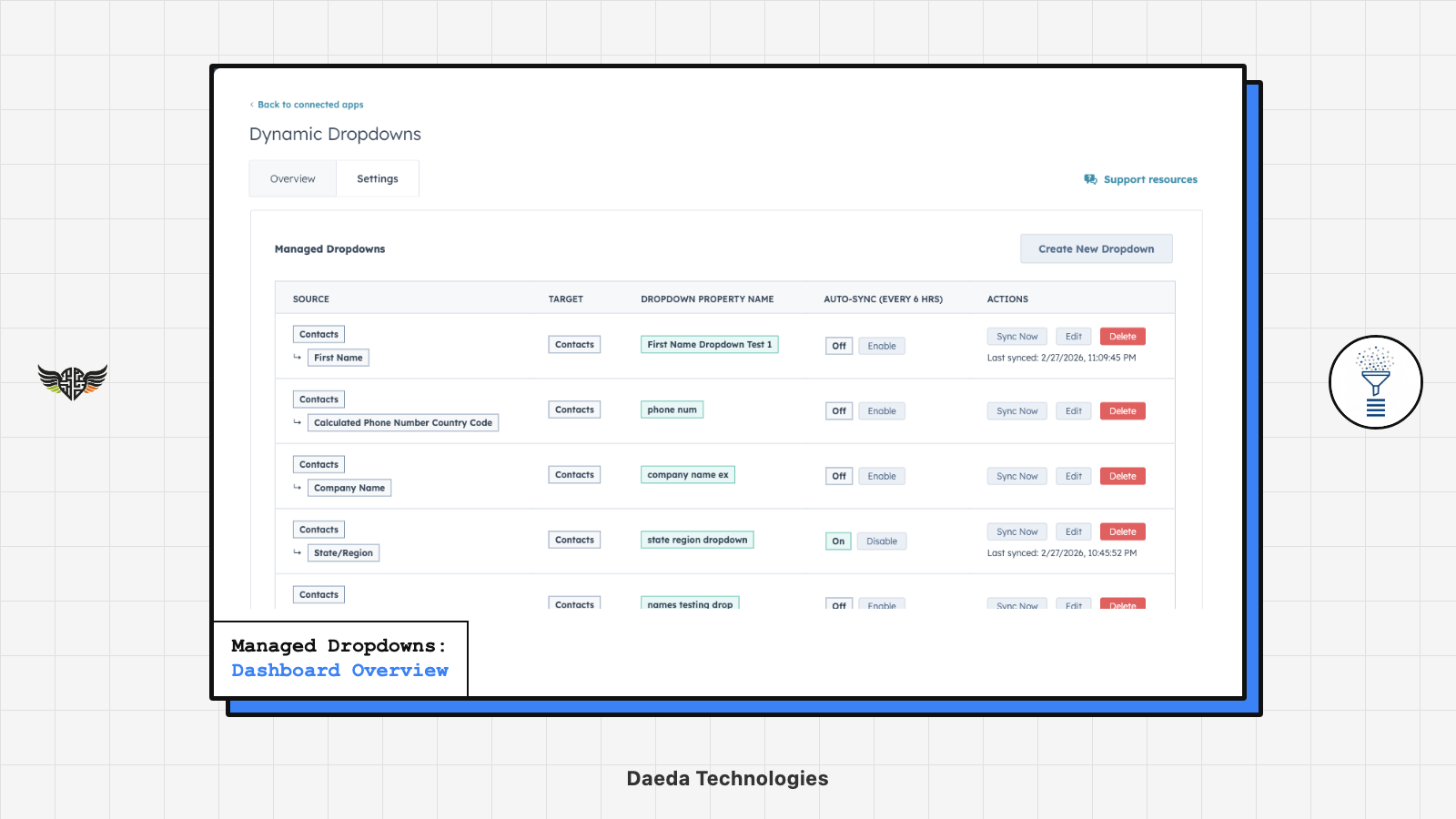Edit the state region dropdown
Viewport: 1456px width, 819px height.
1073,531
